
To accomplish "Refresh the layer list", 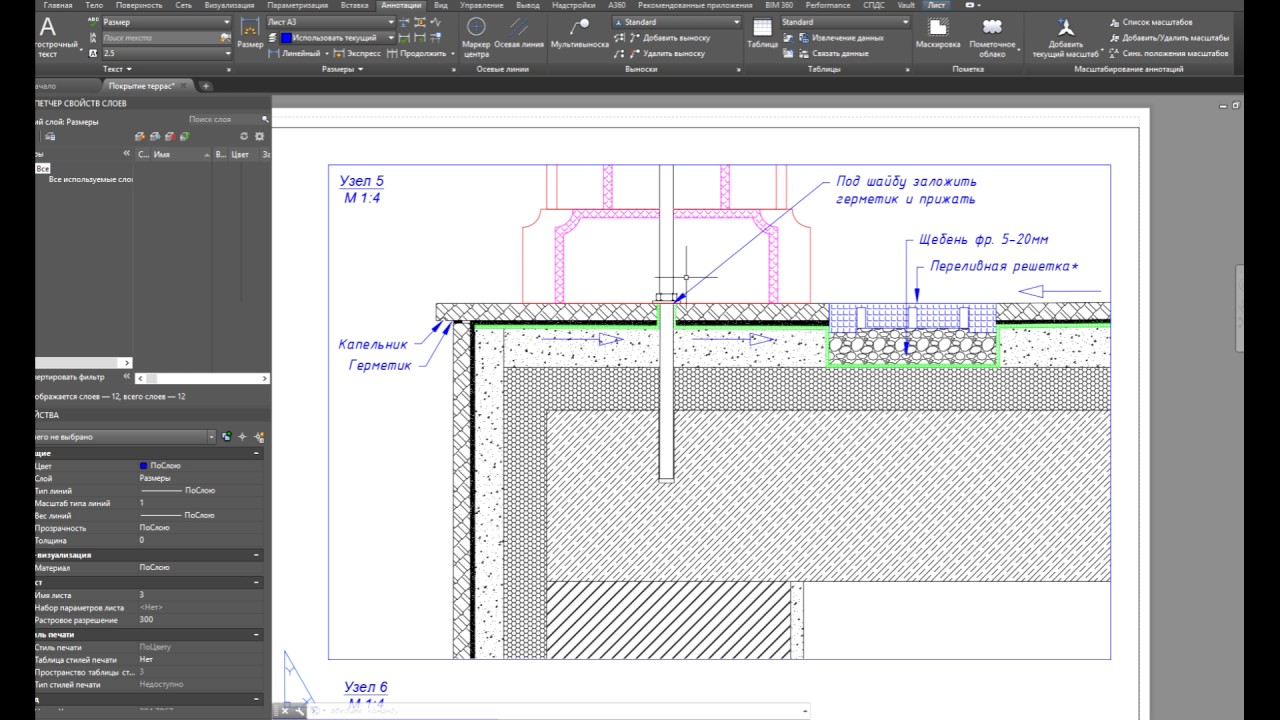I will [244, 136].
